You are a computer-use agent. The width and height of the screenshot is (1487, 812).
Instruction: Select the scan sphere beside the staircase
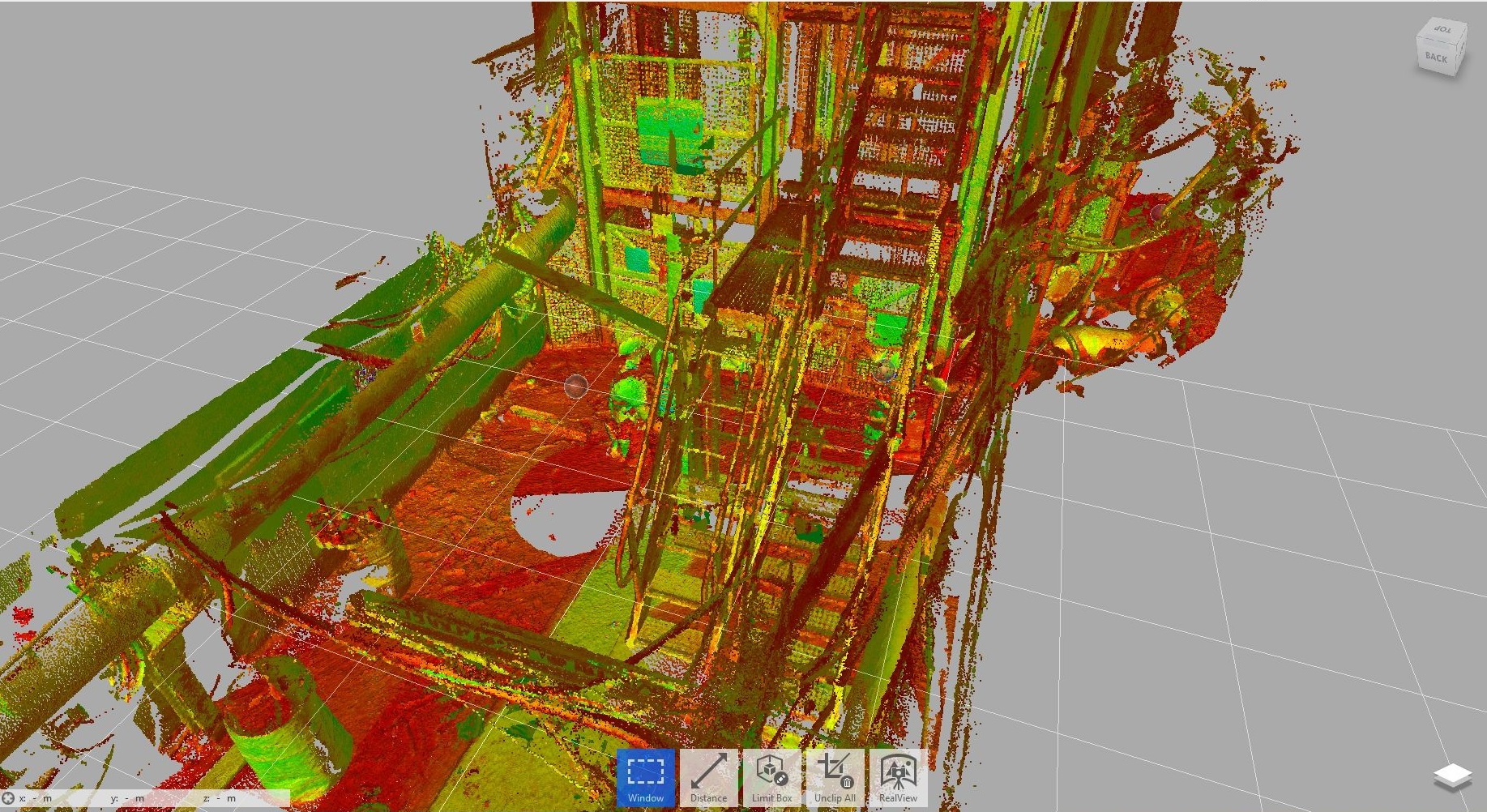(x=884, y=371)
